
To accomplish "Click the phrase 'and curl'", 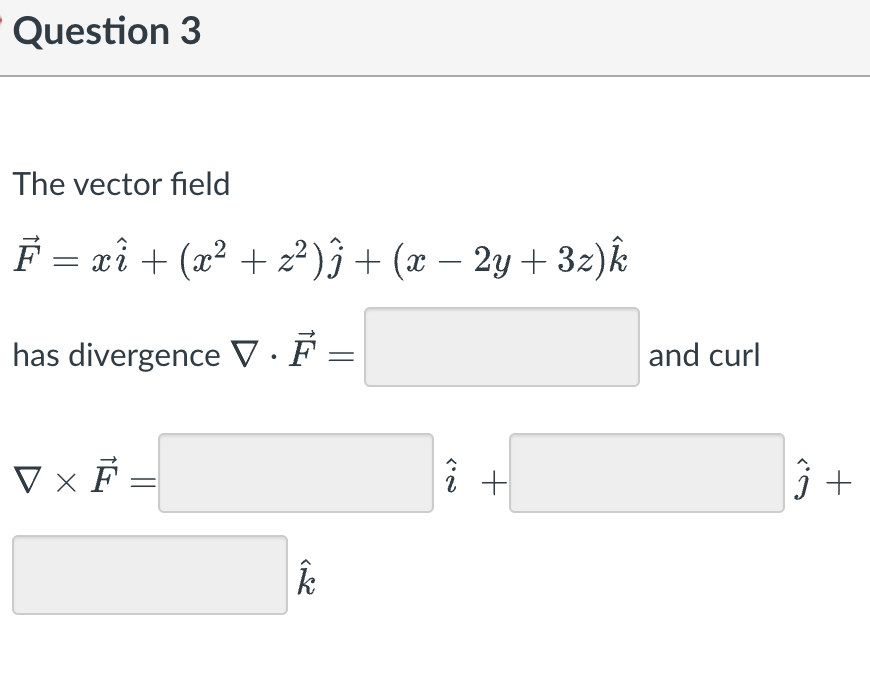I will point(704,355).
